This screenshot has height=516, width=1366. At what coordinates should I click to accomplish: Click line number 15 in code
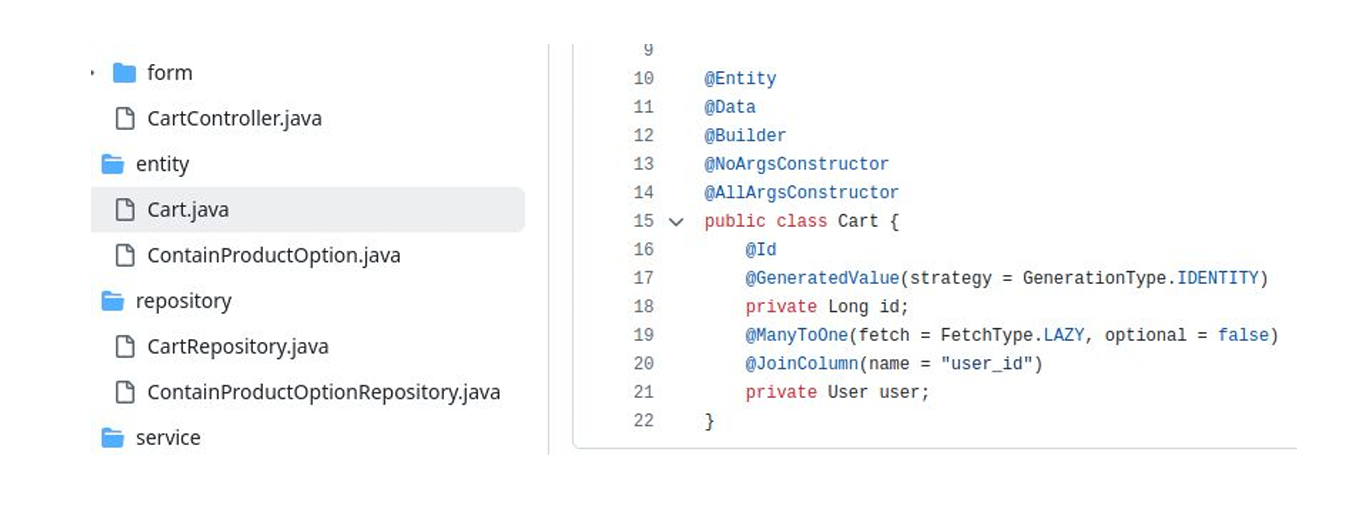coord(643,221)
